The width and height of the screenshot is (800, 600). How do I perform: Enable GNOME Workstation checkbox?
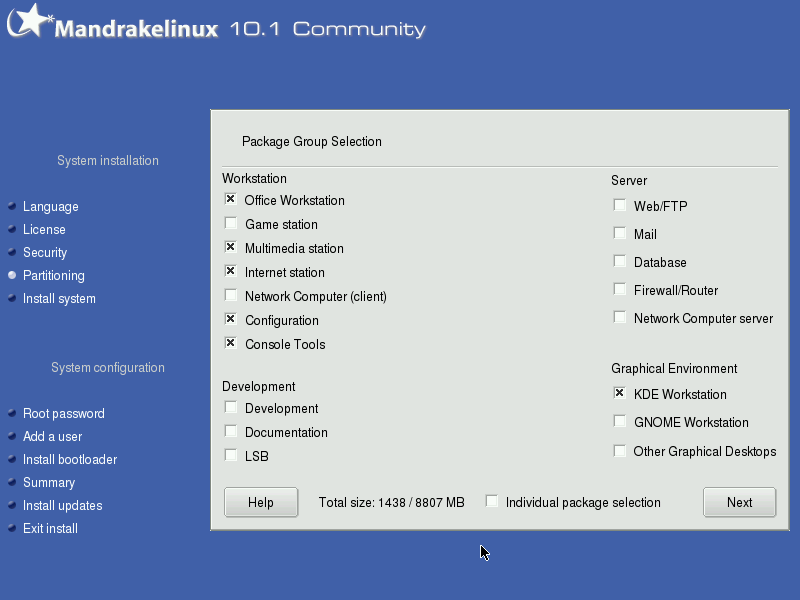pos(619,421)
